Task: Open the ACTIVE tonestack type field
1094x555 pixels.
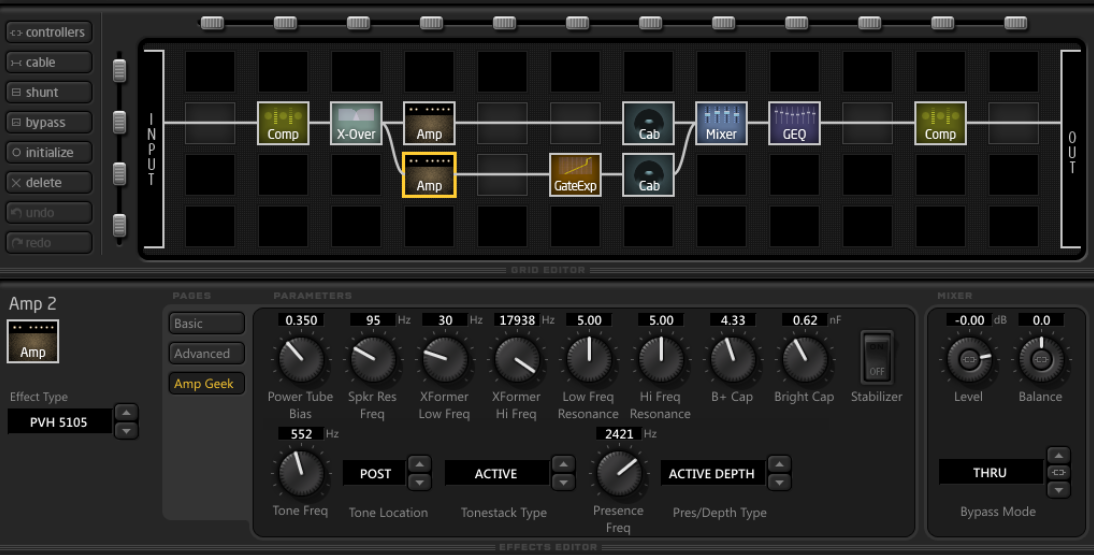Action: 497,473
